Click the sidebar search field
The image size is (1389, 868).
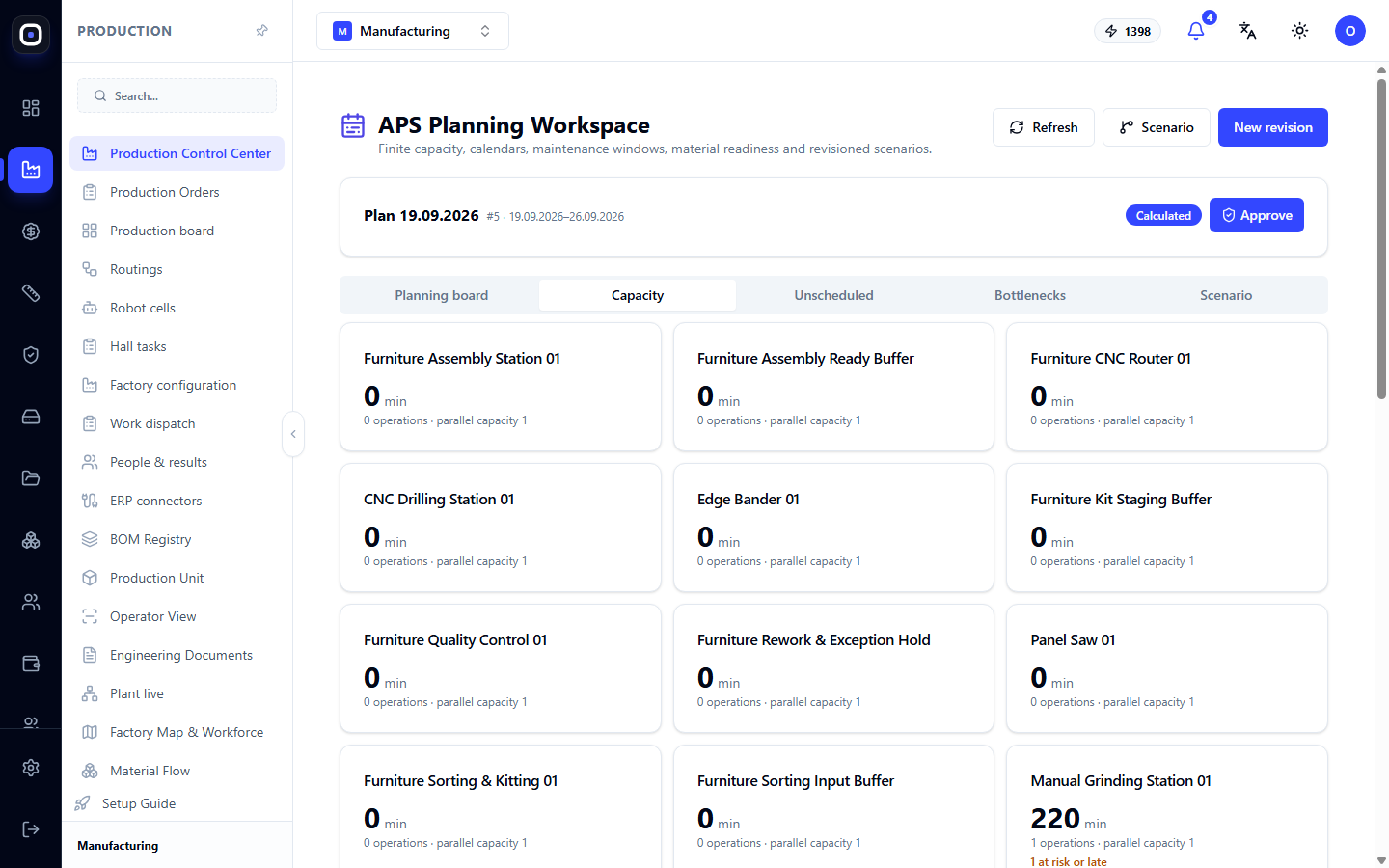pos(177,95)
